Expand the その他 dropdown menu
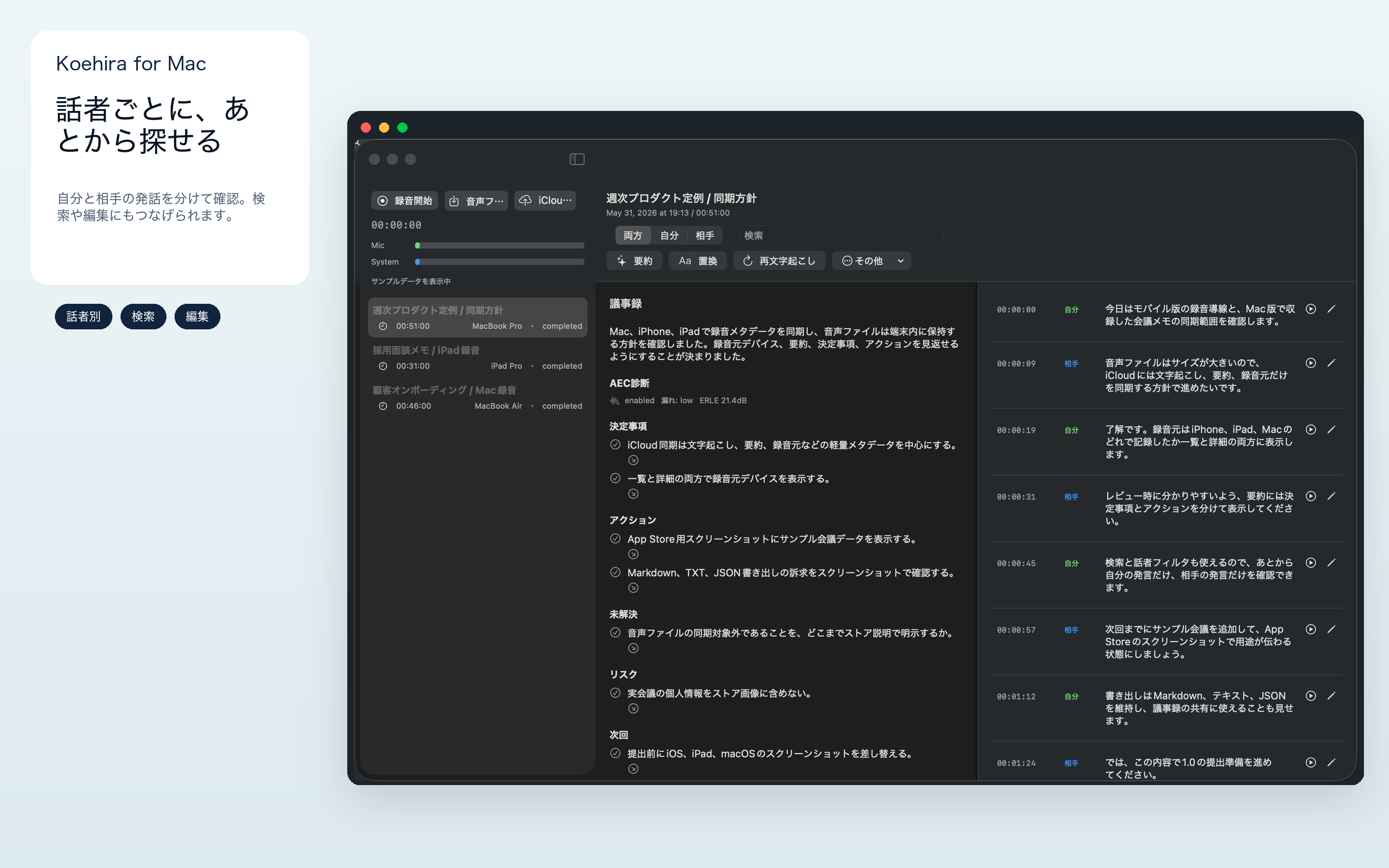Screen dimensions: 1389x868 [x=872, y=260]
